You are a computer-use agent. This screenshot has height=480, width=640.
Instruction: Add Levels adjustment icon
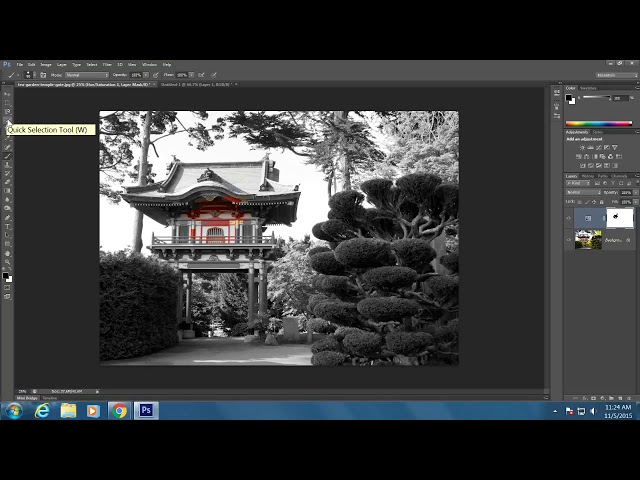[591, 147]
